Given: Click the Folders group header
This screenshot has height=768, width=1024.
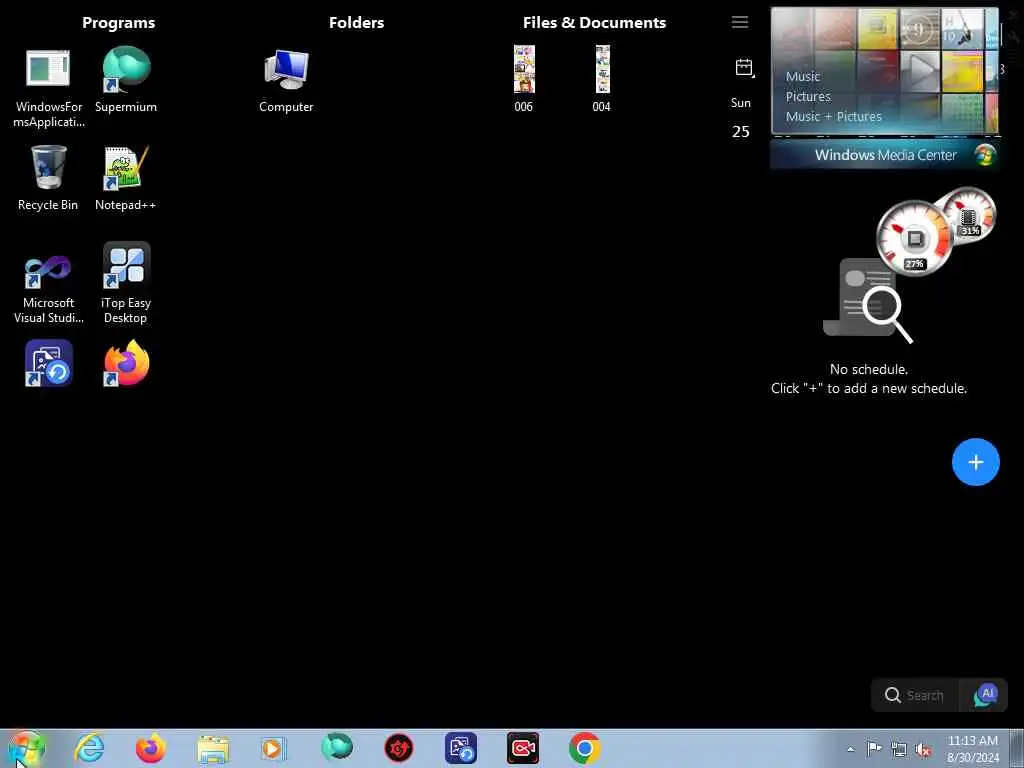Looking at the screenshot, I should (x=357, y=23).
